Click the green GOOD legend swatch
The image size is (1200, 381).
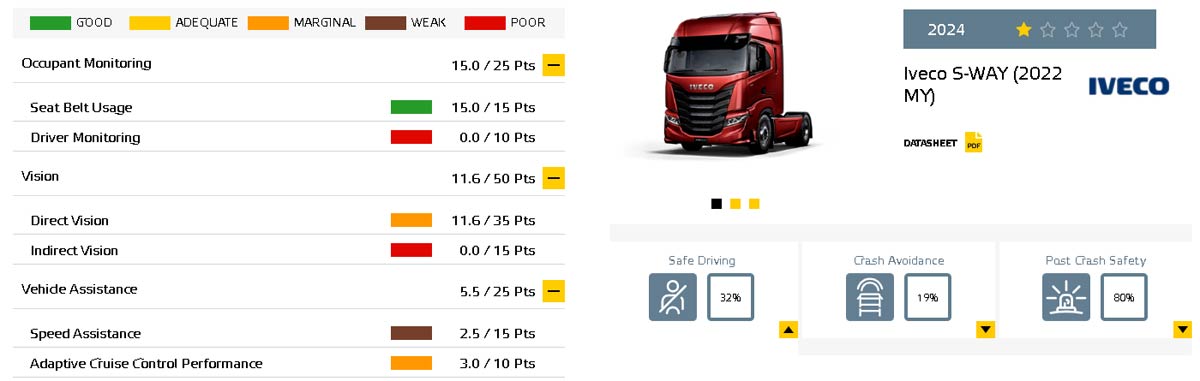[x=50, y=22]
